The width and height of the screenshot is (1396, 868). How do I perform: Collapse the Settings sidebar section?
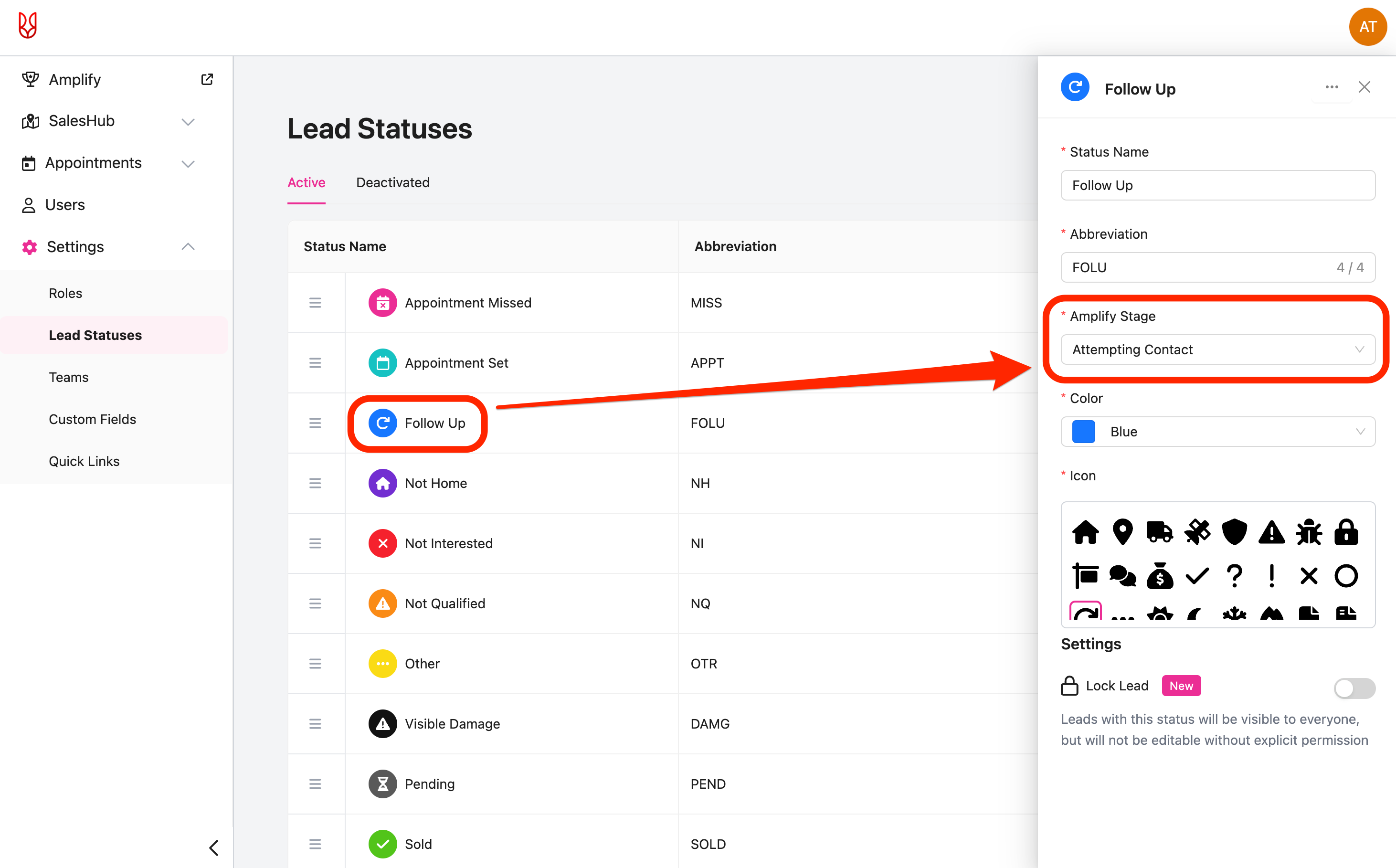pos(188,247)
